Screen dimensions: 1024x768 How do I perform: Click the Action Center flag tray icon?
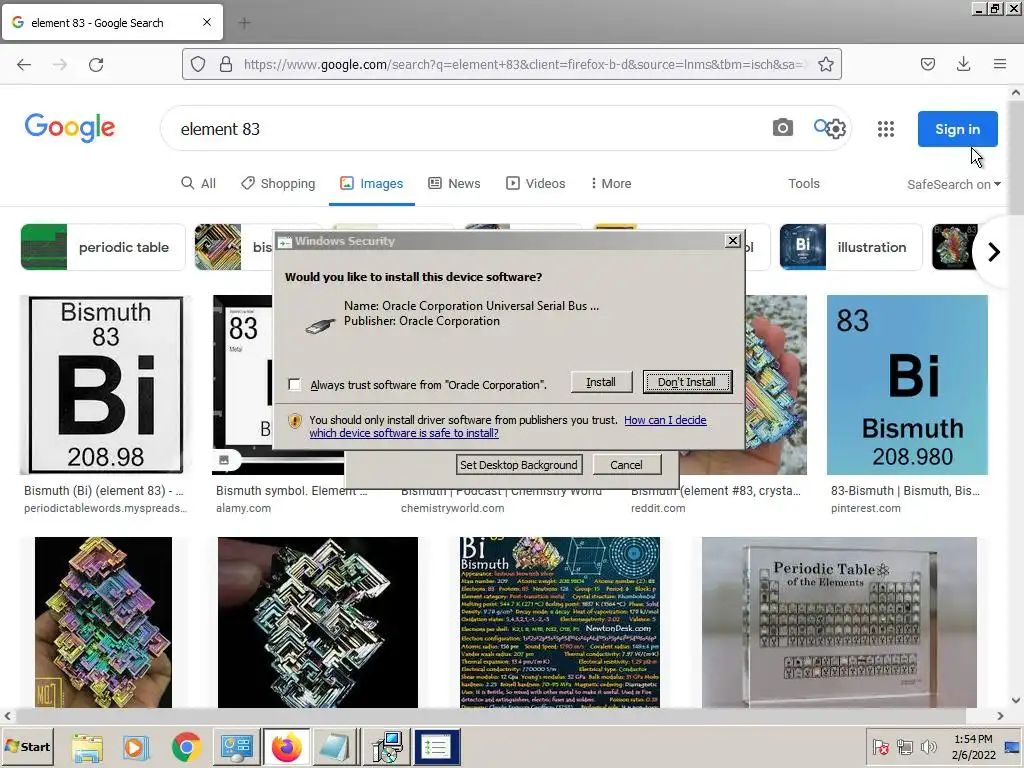(x=880, y=746)
